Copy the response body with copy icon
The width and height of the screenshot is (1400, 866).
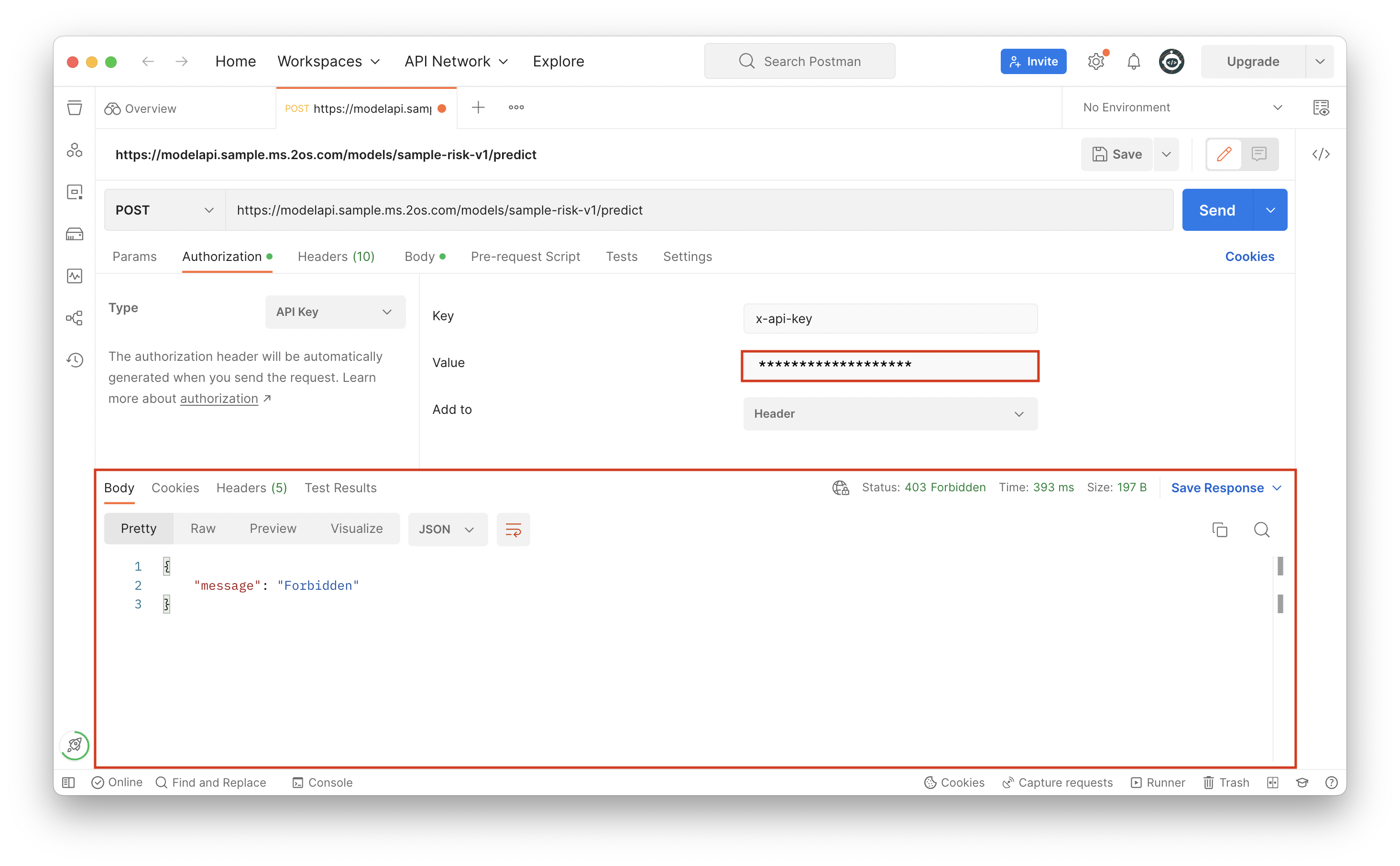point(1220,529)
